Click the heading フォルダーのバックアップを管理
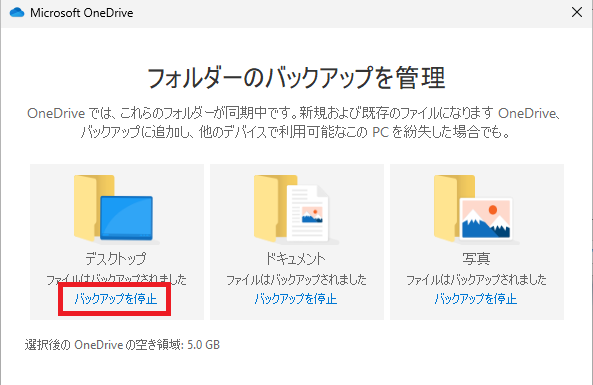Screen dimensions: 593x385 296,78
